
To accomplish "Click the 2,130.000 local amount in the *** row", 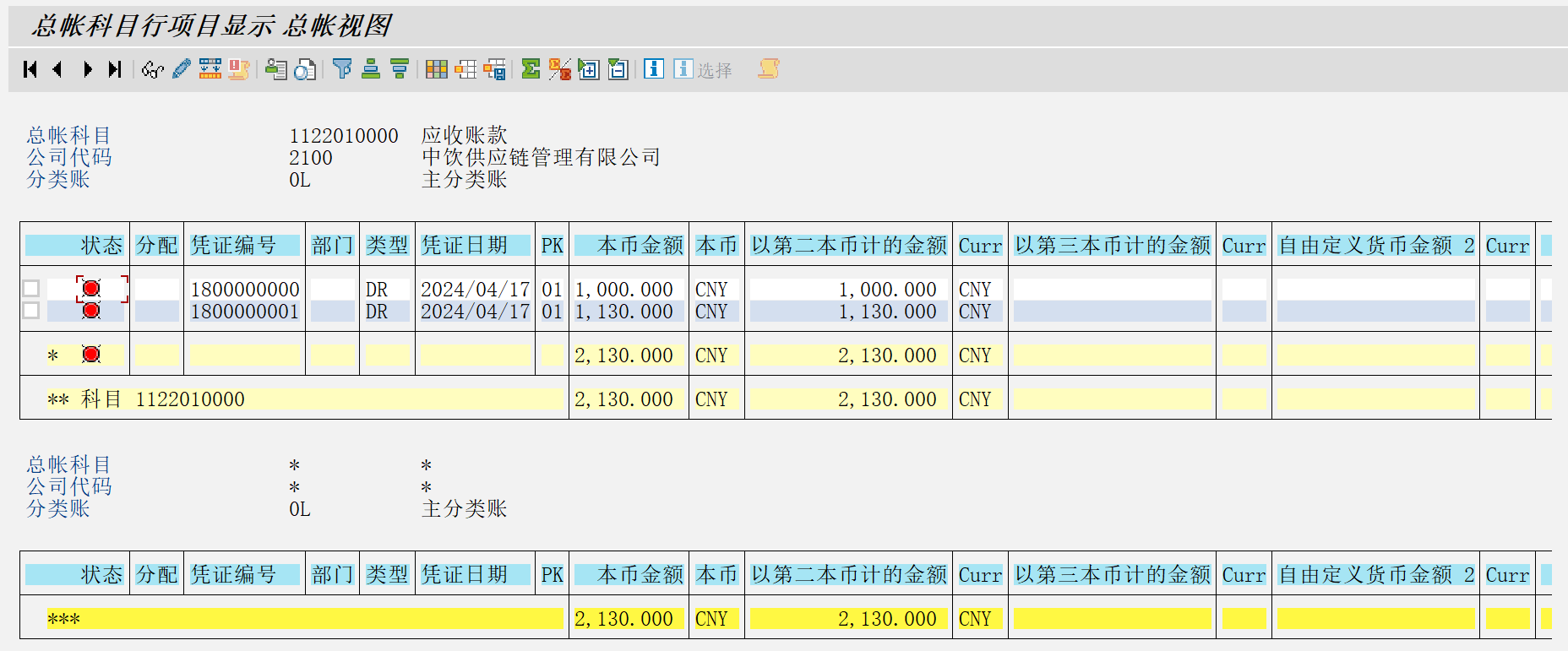I will click(629, 619).
